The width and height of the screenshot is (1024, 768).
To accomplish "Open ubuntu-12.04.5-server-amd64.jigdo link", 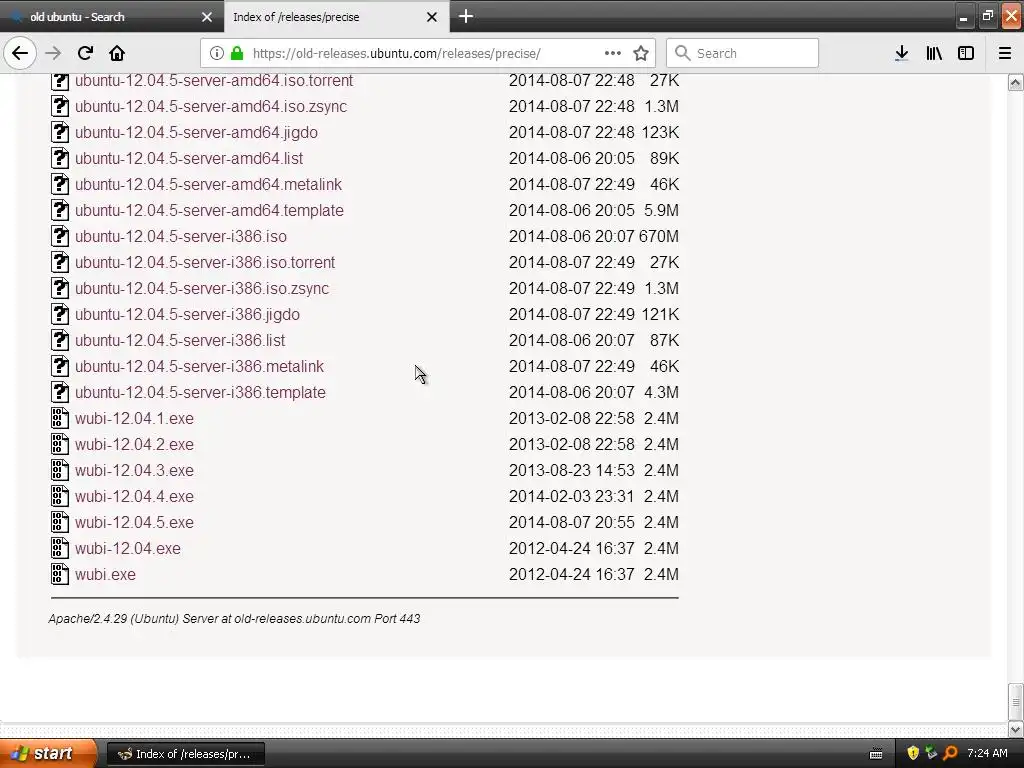I will 196,133.
